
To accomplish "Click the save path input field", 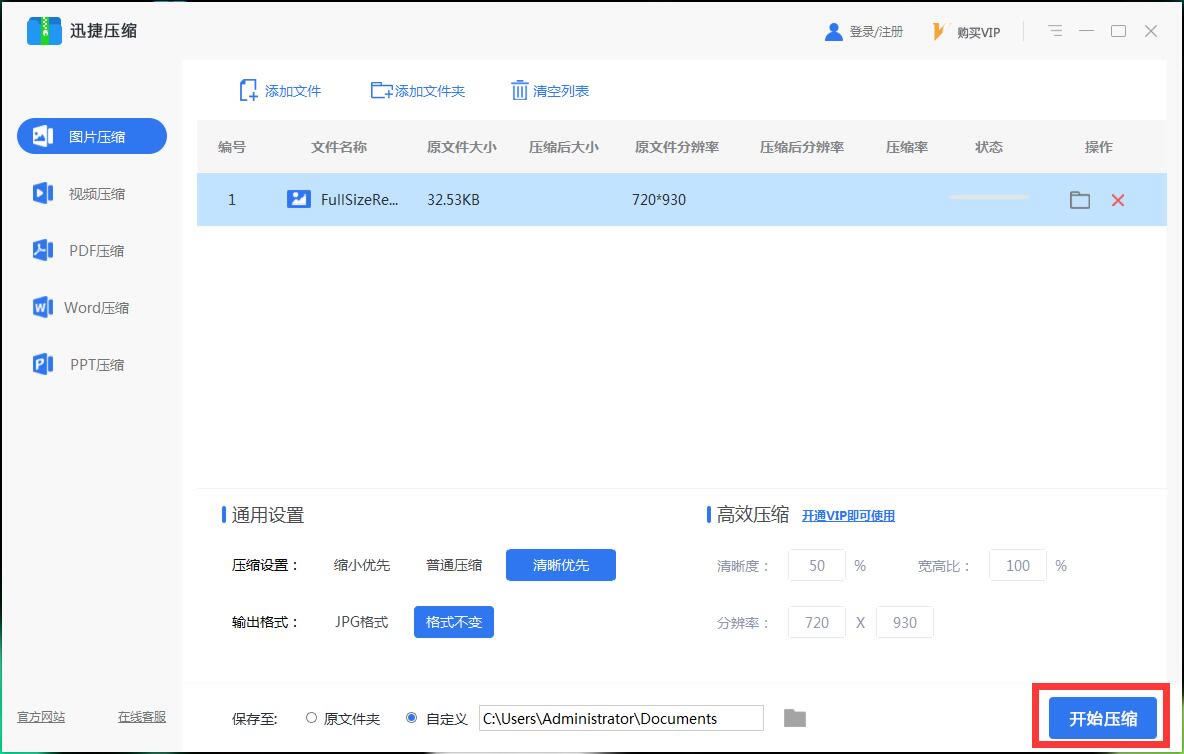I will (620, 718).
